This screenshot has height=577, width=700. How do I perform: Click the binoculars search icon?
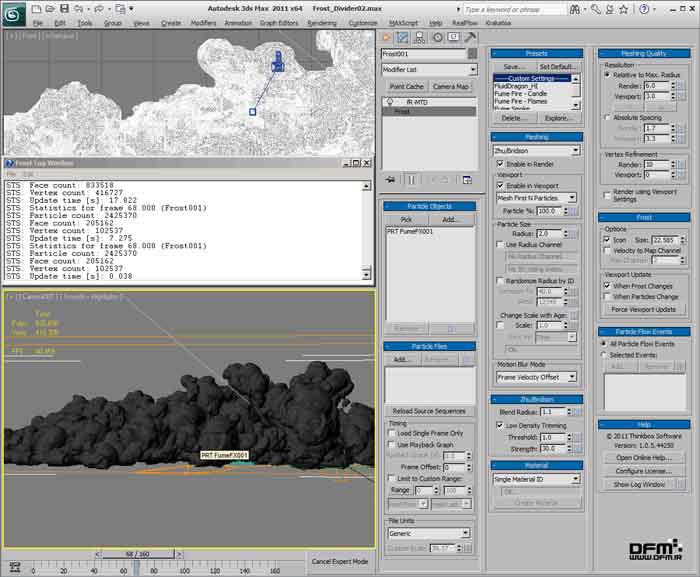[575, 9]
